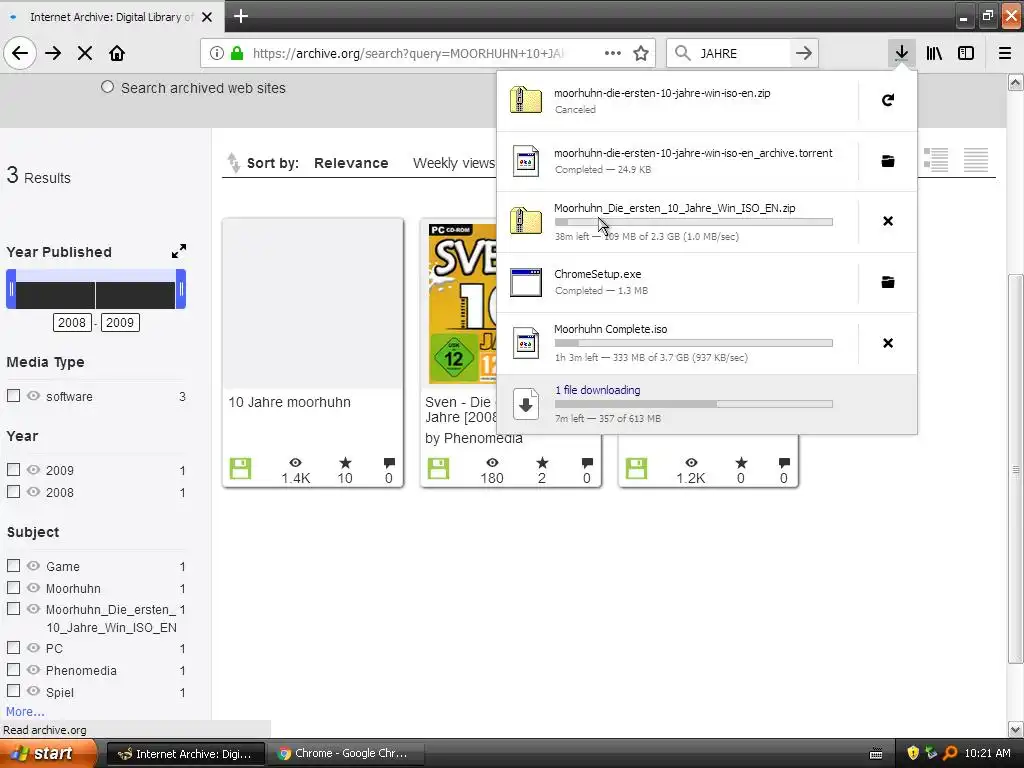Open the Windows Start menu
This screenshot has width=1024, height=768.
48,754
